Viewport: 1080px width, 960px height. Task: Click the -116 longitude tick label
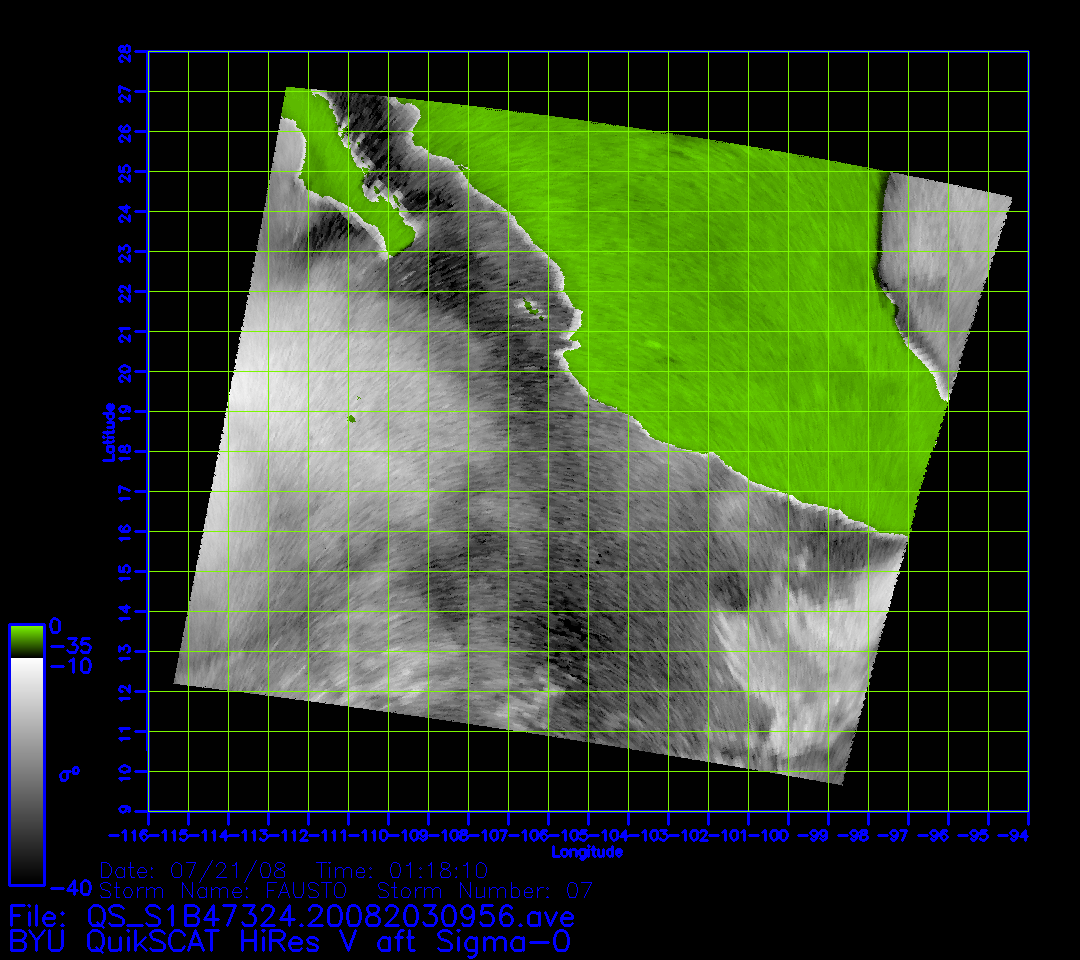128,834
